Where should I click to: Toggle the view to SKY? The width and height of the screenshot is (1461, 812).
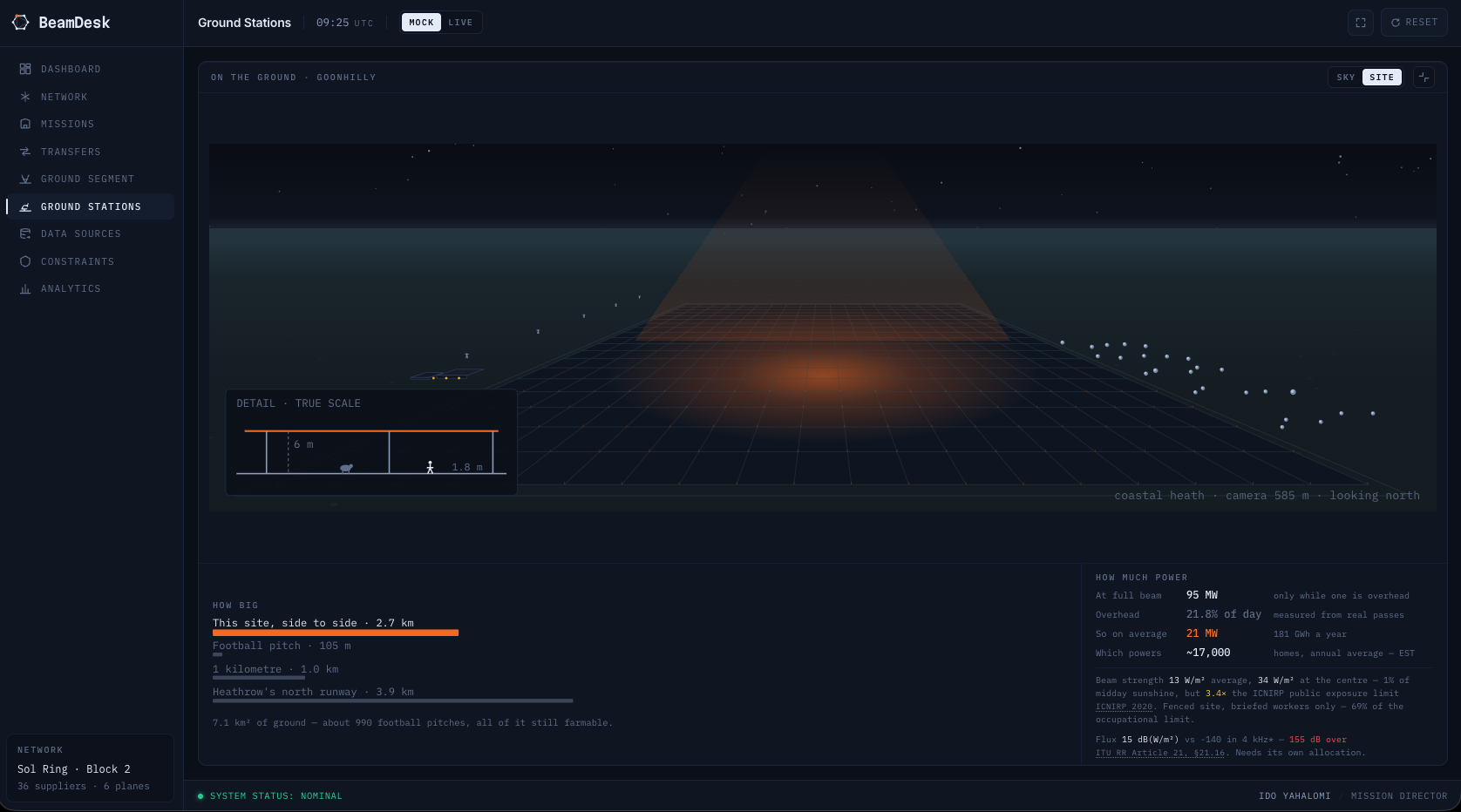click(x=1346, y=78)
